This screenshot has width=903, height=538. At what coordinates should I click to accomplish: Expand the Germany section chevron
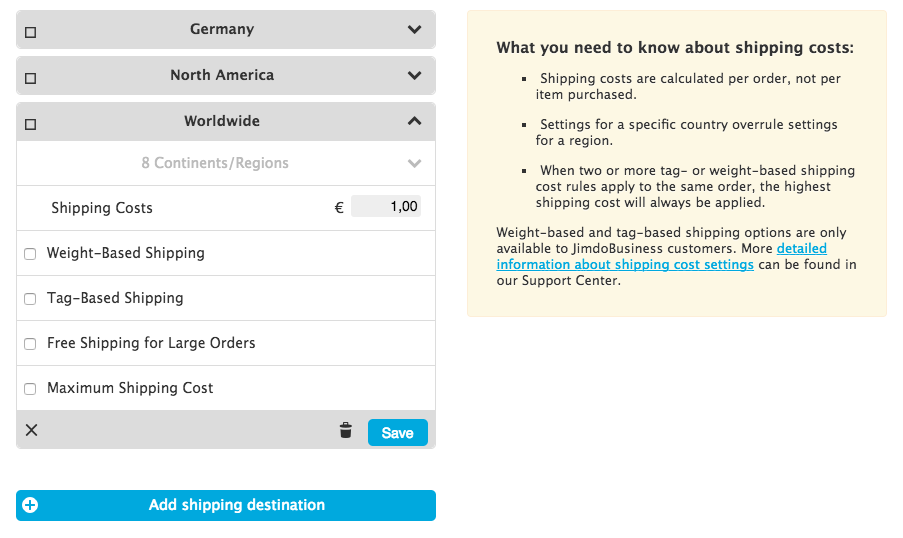click(x=415, y=29)
